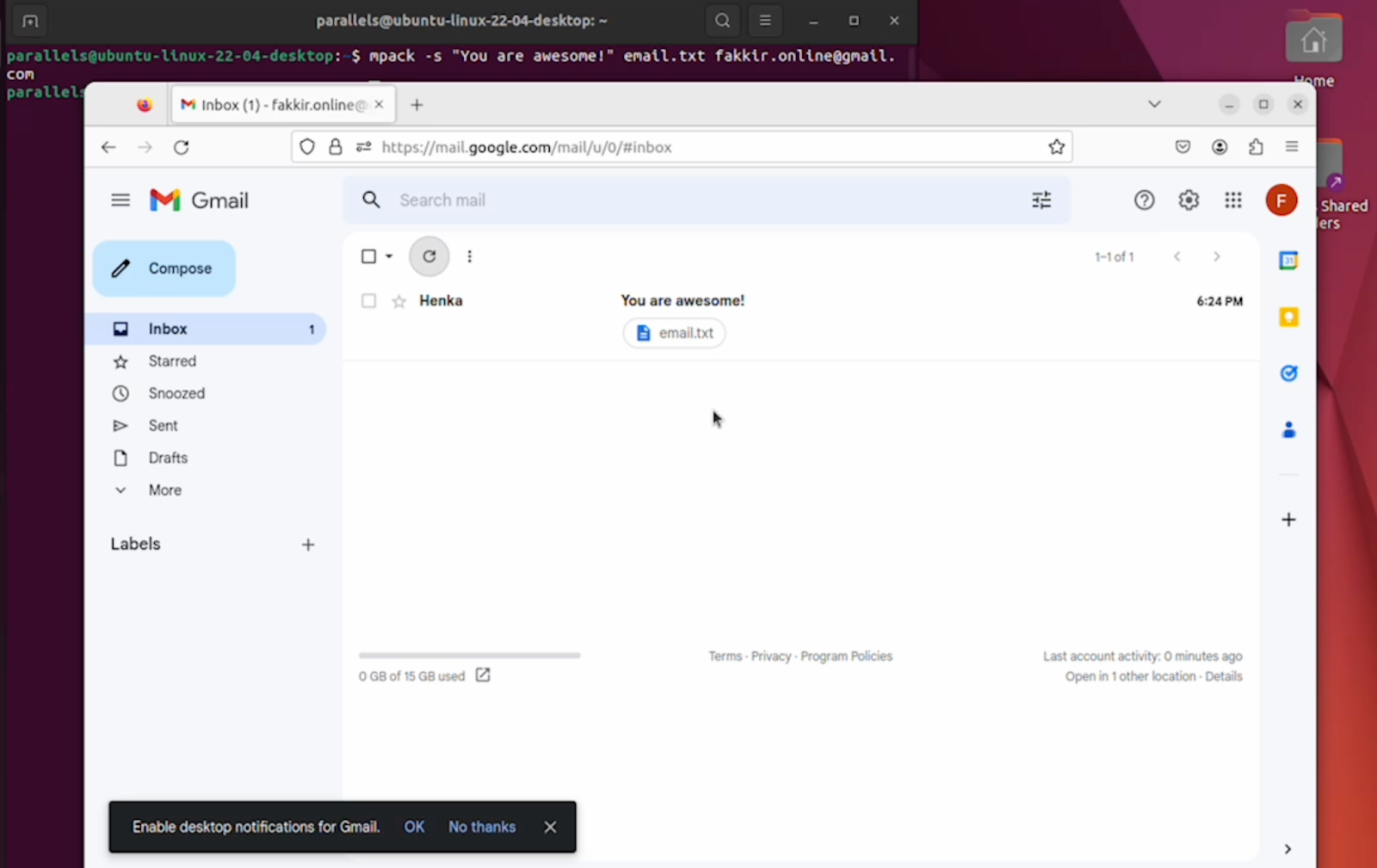1377x868 pixels.
Task: Show Gmail search options filter icon
Action: point(1041,200)
